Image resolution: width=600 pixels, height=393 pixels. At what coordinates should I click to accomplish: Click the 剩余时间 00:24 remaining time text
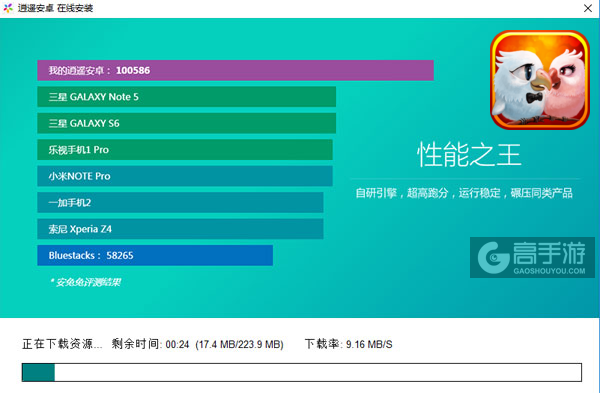point(150,344)
